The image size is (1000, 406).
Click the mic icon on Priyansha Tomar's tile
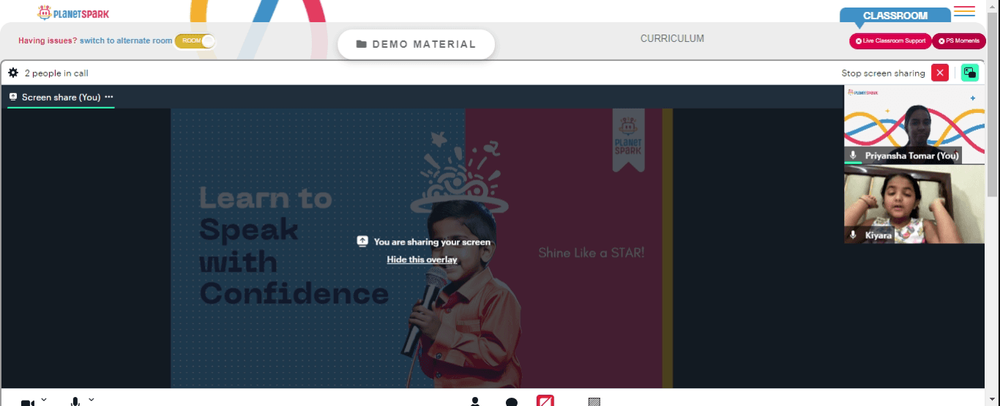coord(853,156)
